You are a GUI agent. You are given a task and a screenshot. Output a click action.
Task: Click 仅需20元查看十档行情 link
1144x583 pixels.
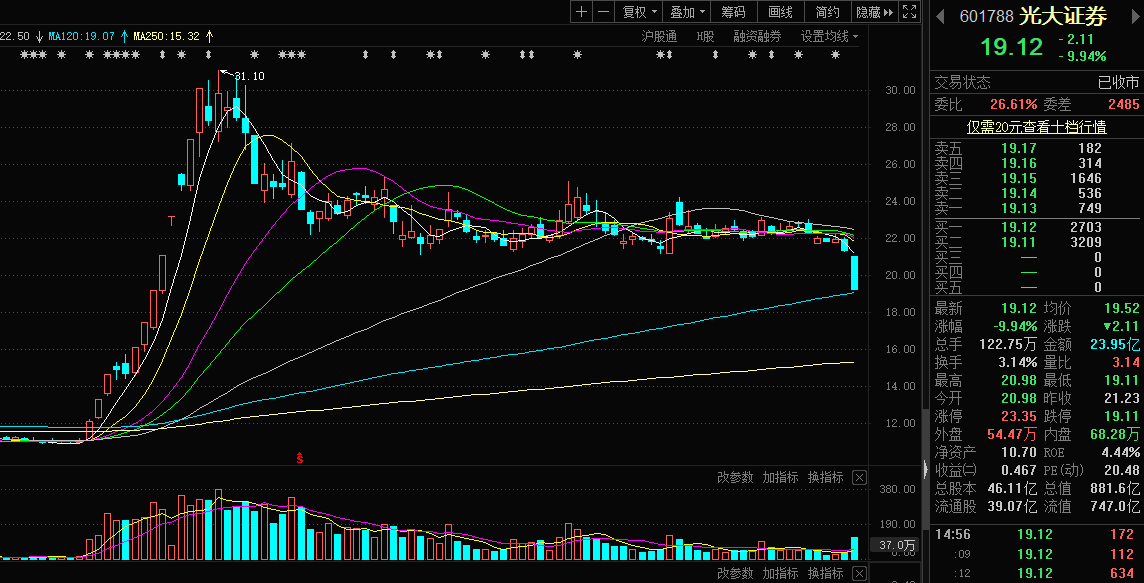click(1036, 127)
